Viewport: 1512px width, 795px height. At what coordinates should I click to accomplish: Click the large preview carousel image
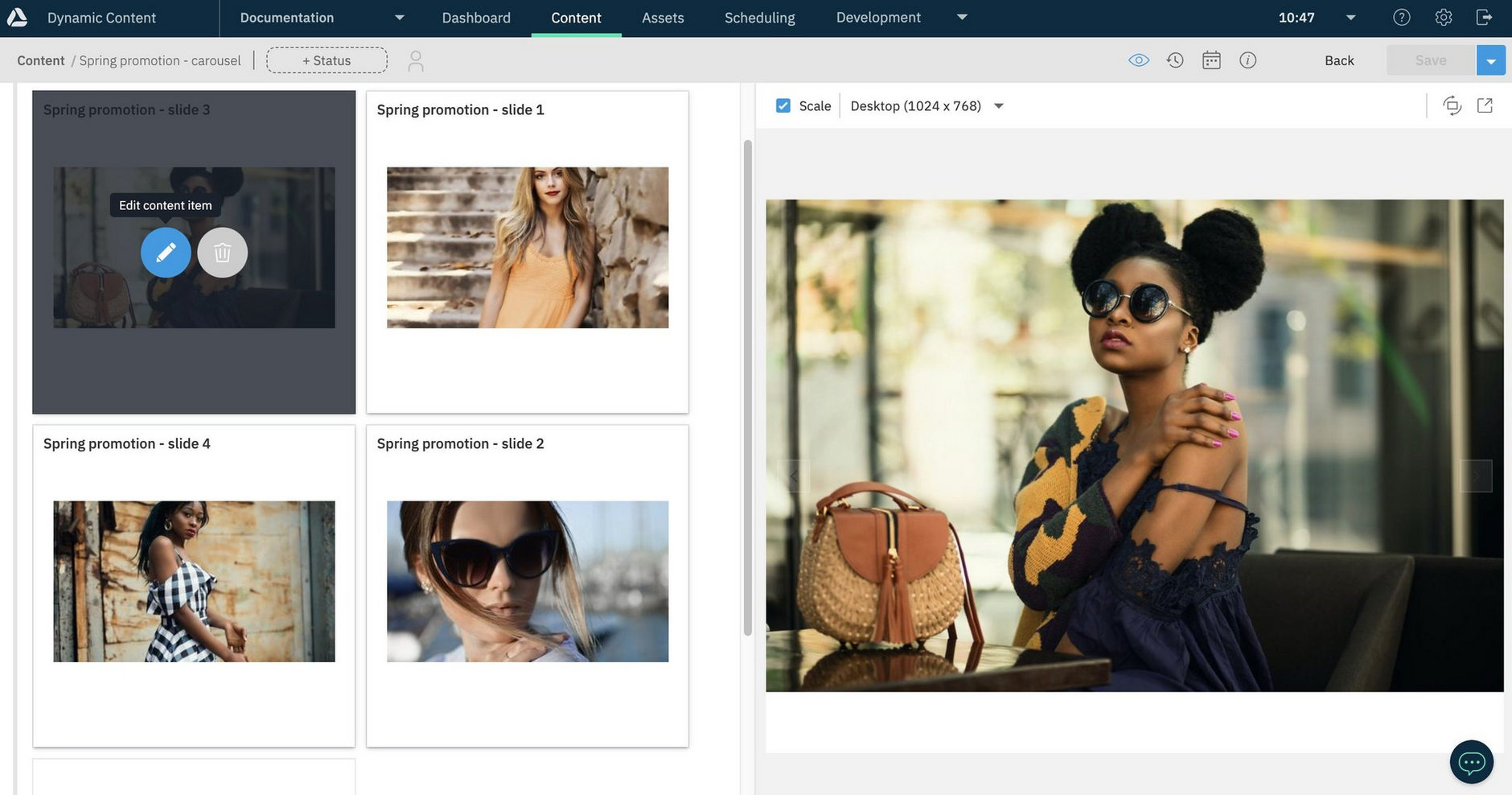tap(1134, 445)
